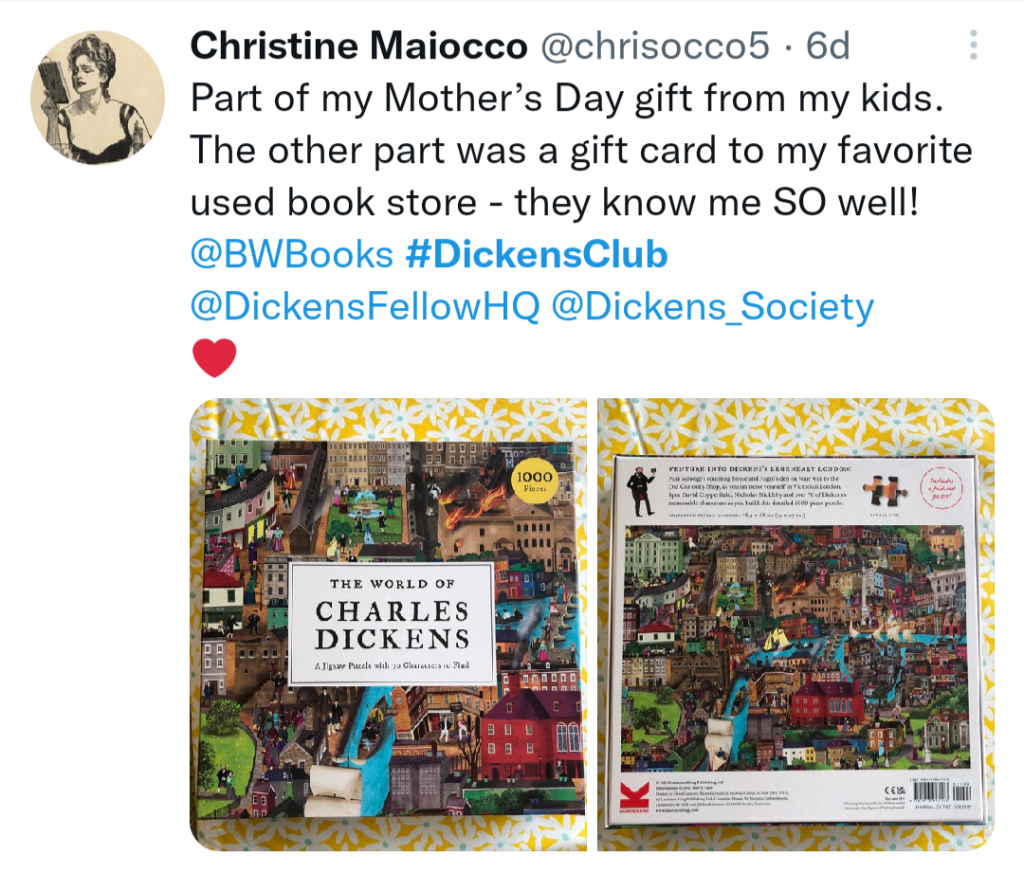Follow the #DickensClub hashtag link
Viewport: 1024px width, 872px height.
click(x=537, y=254)
